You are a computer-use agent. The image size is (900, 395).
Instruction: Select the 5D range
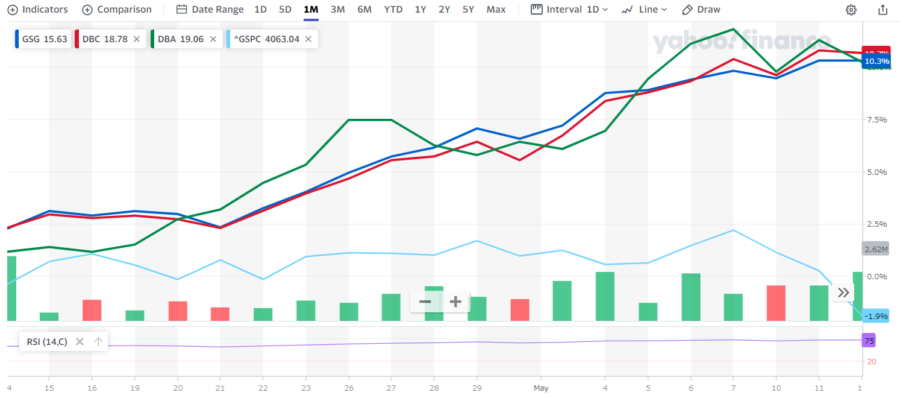[x=285, y=10]
